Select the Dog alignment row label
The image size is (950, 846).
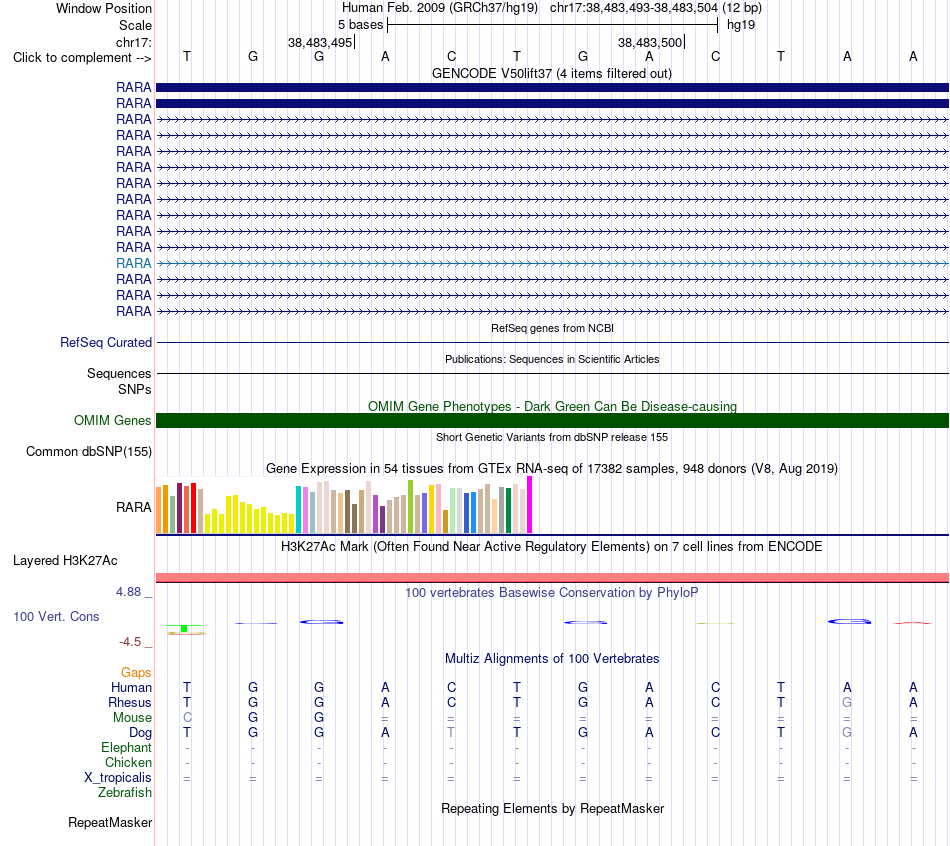[140, 733]
